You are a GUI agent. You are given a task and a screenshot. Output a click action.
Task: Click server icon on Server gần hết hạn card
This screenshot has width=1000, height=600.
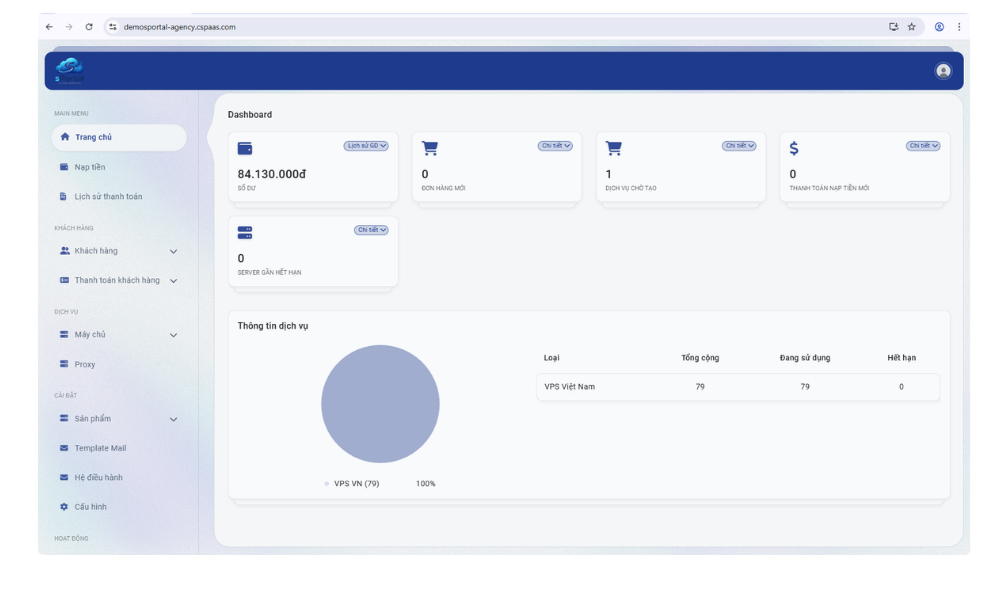coord(245,232)
